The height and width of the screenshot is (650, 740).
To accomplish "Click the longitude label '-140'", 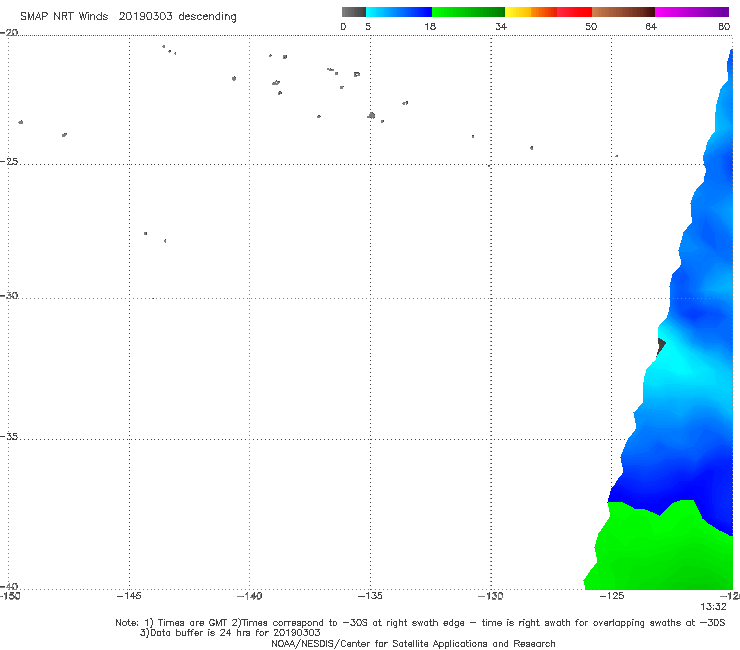I will pyautogui.click(x=249, y=596).
